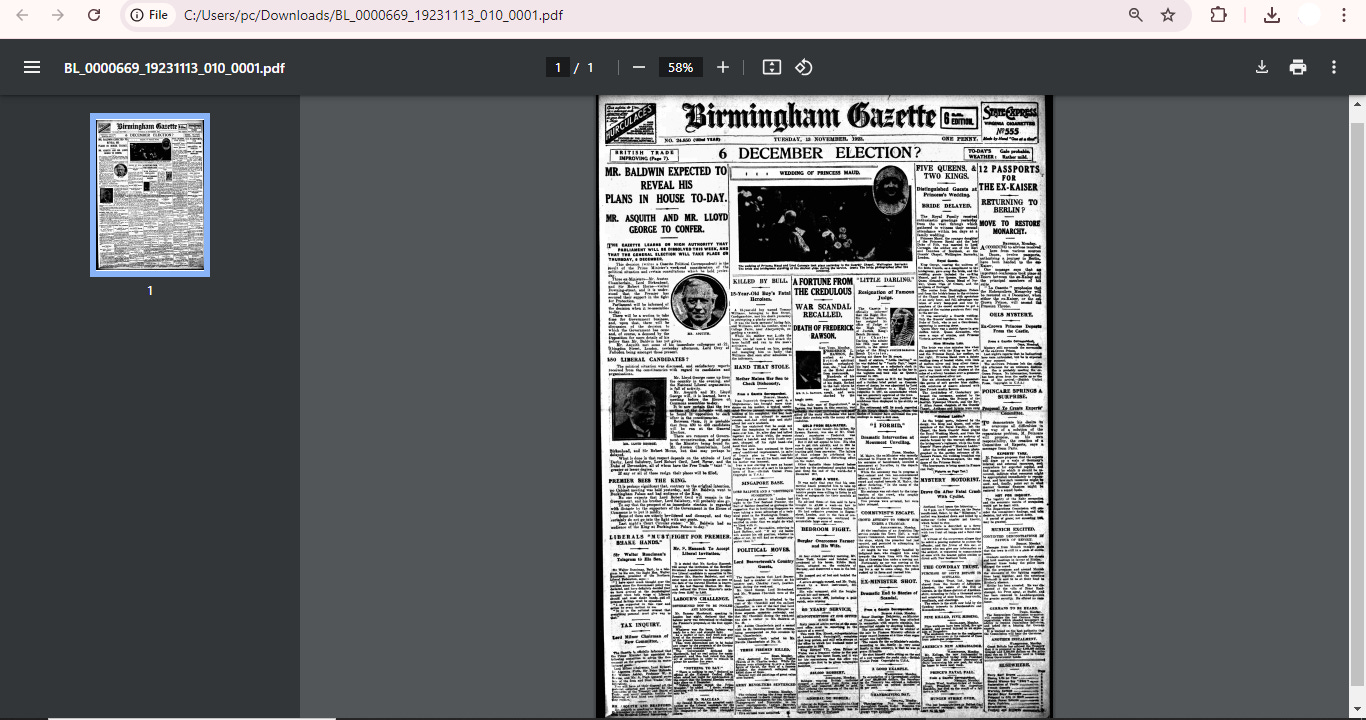Open the extensions puzzle icon
The width and height of the screenshot is (1366, 720).
point(1218,15)
